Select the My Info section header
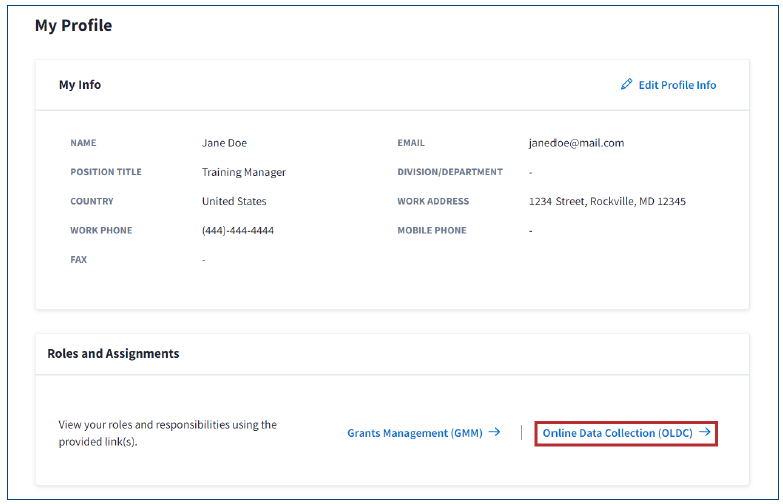The image size is (783, 504). (80, 85)
